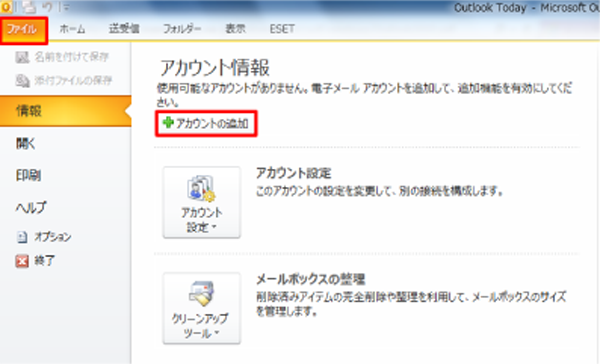Viewport: 600px width, 364px height.
Task: Click the アカウント設定 heading text
Action: (x=293, y=173)
